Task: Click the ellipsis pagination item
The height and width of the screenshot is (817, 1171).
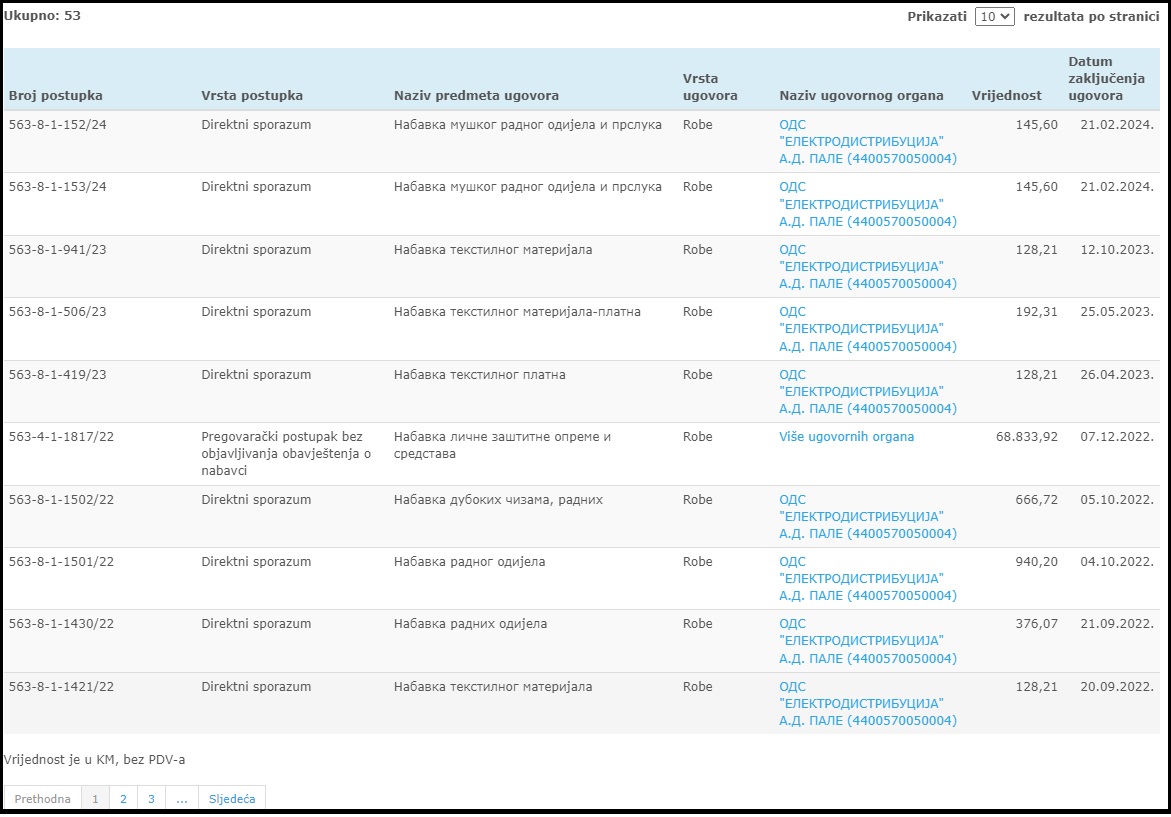Action: coord(181,798)
